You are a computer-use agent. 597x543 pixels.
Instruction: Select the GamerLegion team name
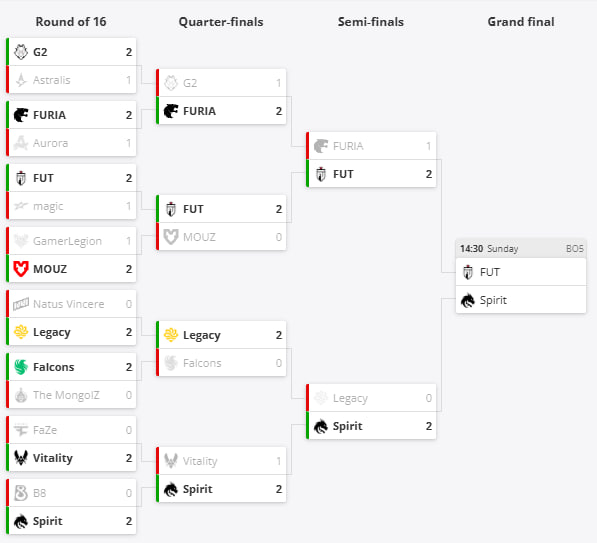point(67,241)
